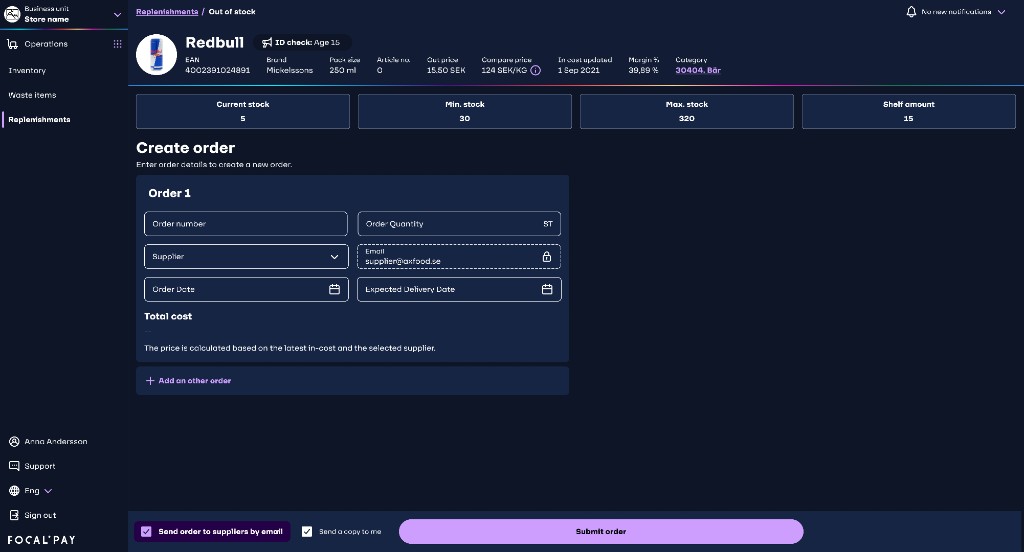The height and width of the screenshot is (552, 1024).
Task: Click the Order Date field
Action: click(246, 289)
